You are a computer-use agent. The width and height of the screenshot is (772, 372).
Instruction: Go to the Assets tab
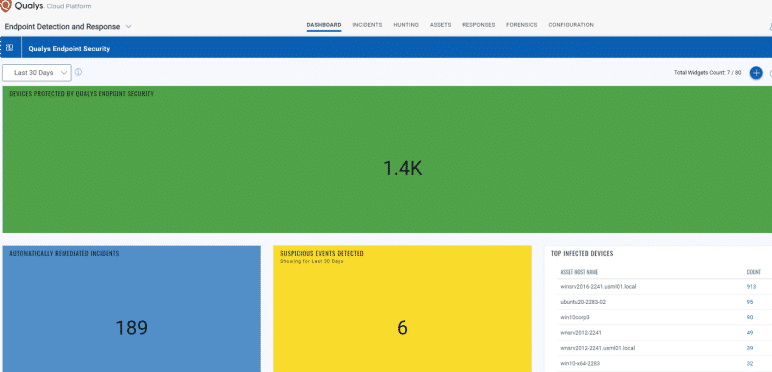click(441, 25)
